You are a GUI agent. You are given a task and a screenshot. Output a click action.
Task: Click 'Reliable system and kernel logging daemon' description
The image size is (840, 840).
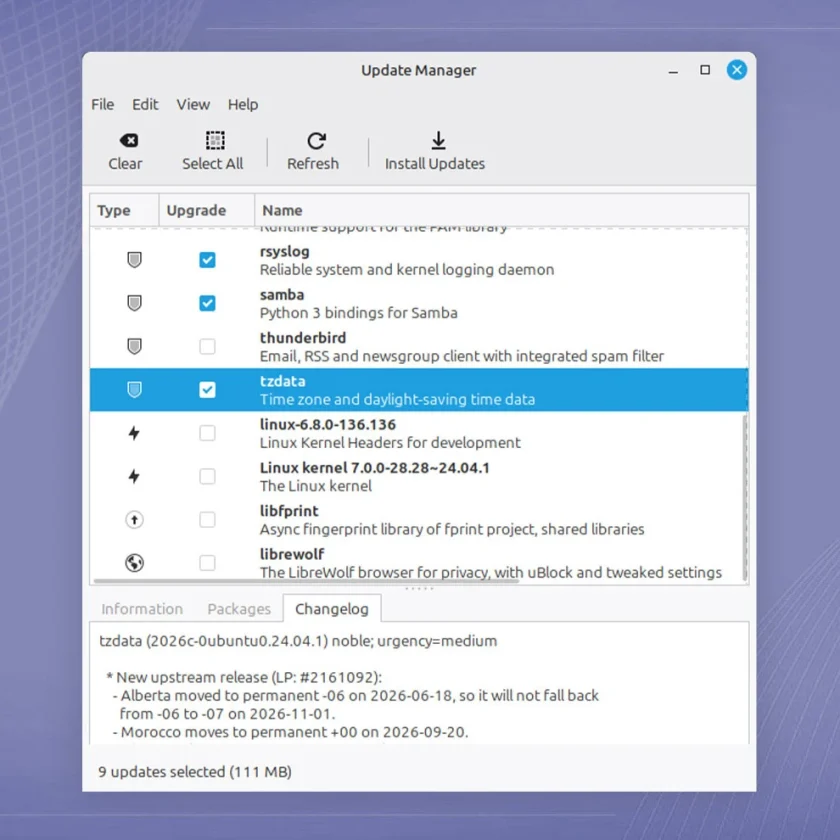[407, 269]
